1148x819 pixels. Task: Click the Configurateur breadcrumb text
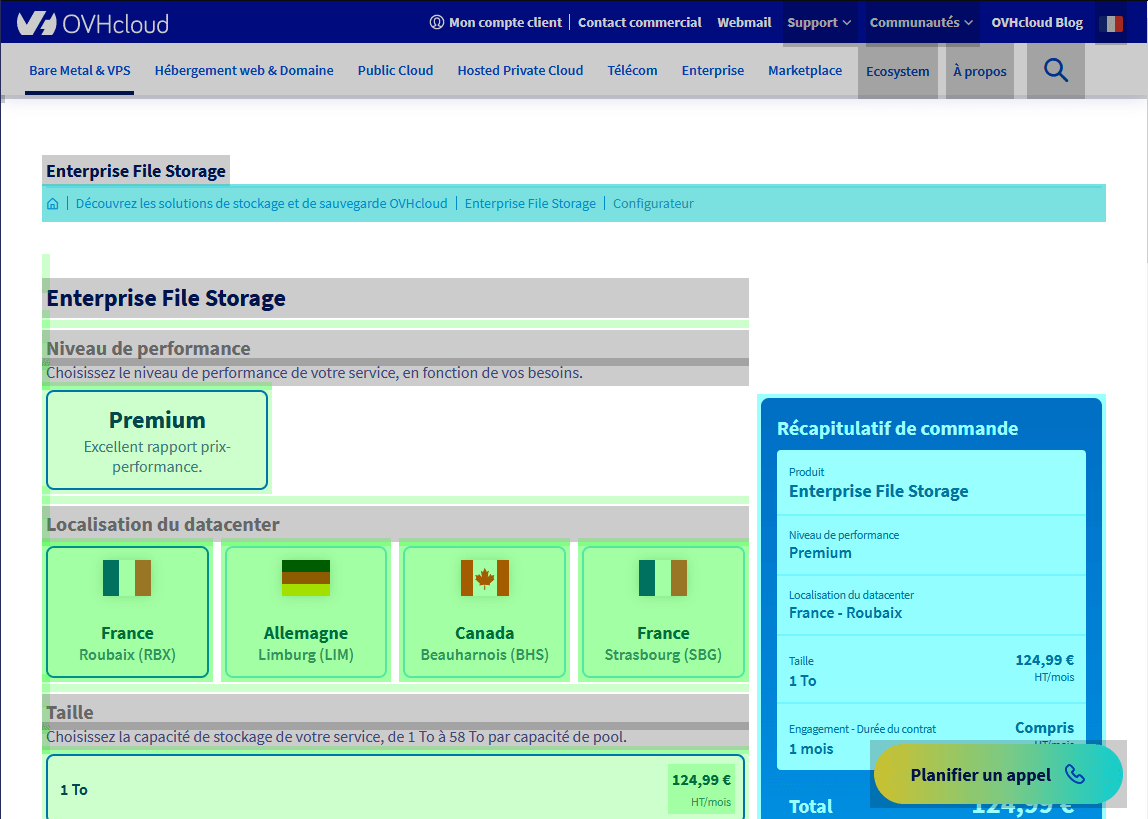coord(653,203)
